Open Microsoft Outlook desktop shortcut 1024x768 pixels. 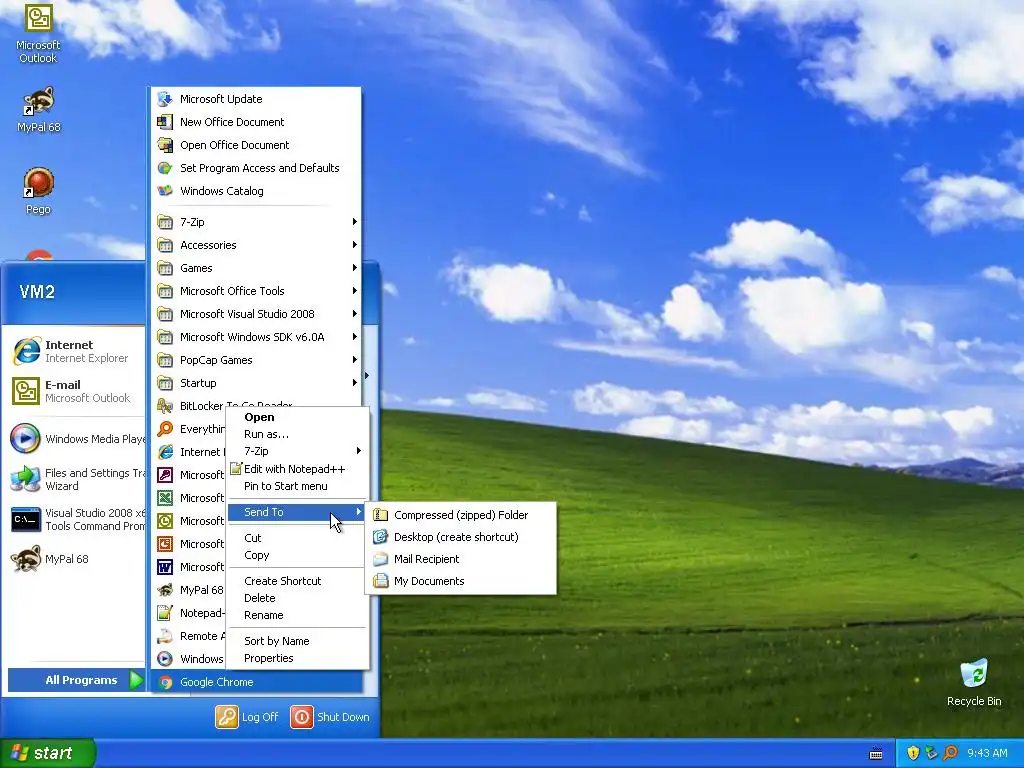coord(38,34)
